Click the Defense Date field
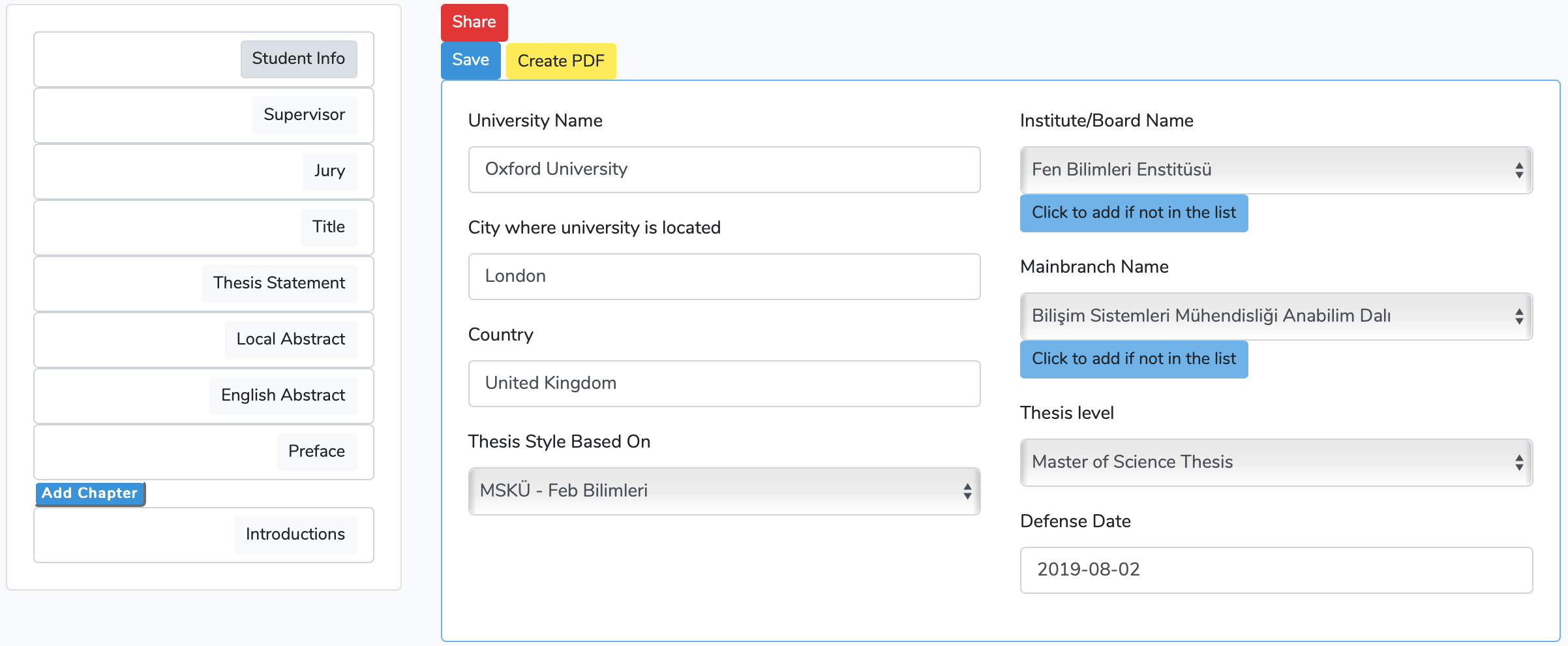 pyautogui.click(x=1276, y=570)
